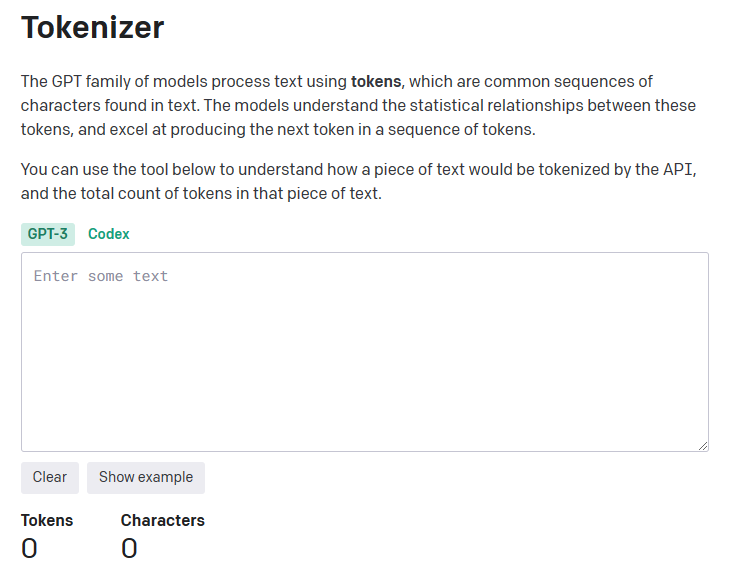Screen dimensions: 731x567
Task: Click the word 'API' in the second paragraph
Action: [676, 170]
